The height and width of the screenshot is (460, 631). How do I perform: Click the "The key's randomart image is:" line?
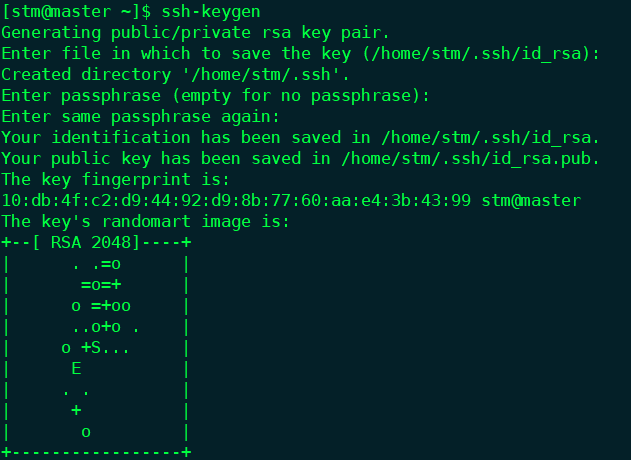click(x=146, y=222)
